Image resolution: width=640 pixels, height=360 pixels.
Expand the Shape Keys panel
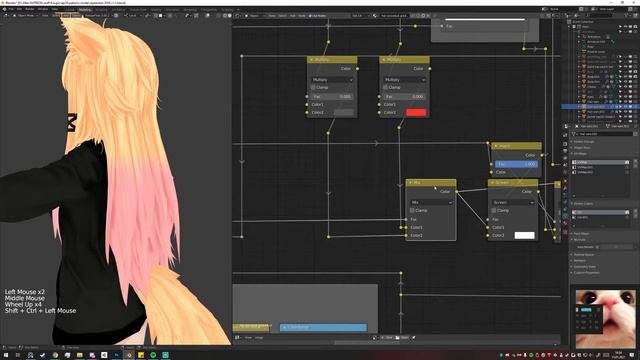click(x=582, y=148)
